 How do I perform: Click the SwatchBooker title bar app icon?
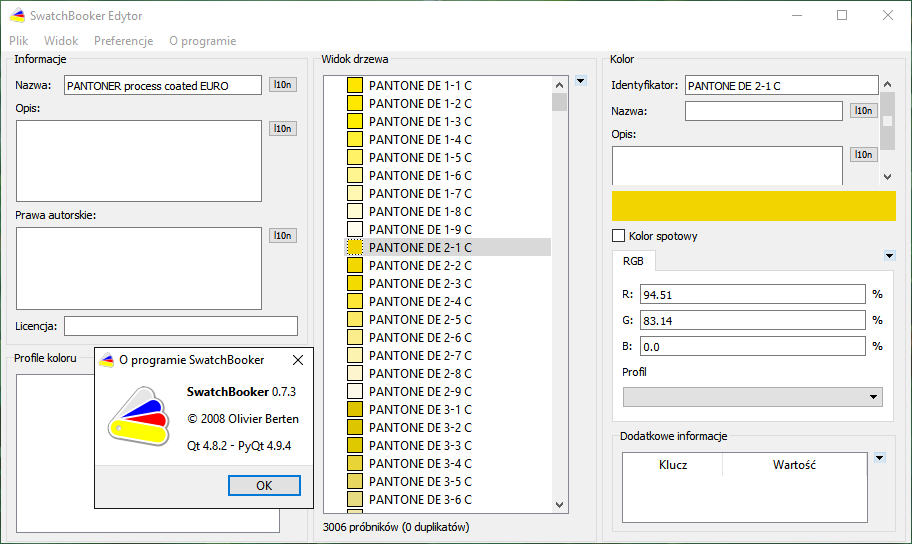click(x=17, y=16)
